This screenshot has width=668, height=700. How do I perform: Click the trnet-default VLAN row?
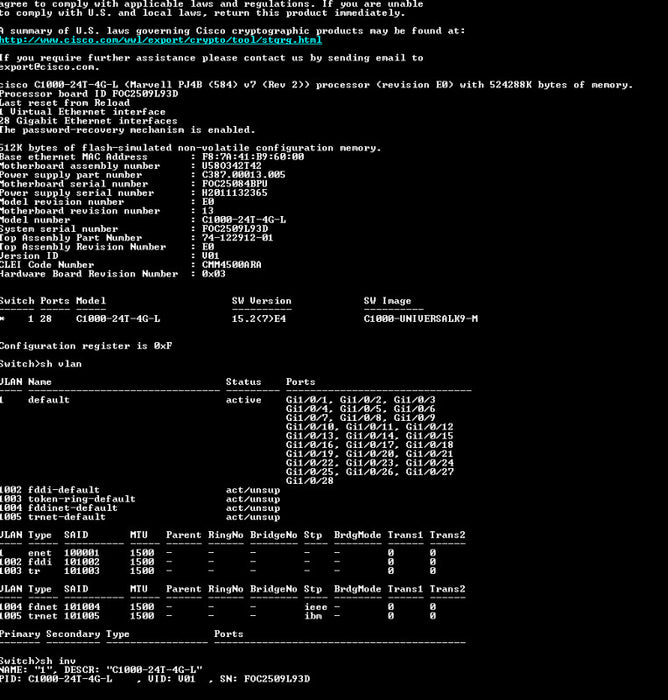pyautogui.click(x=140, y=517)
